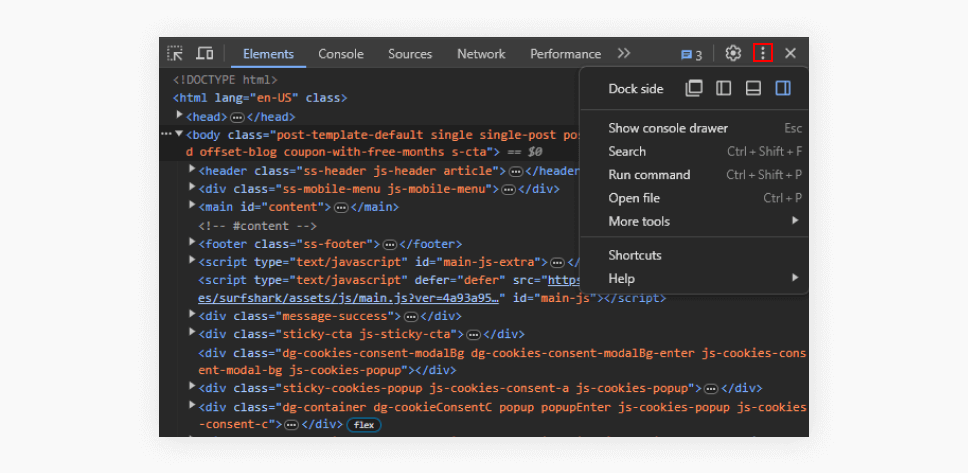Image resolution: width=968 pixels, height=473 pixels.
Task: Expand the main content node
Action: pyautogui.click(x=192, y=206)
